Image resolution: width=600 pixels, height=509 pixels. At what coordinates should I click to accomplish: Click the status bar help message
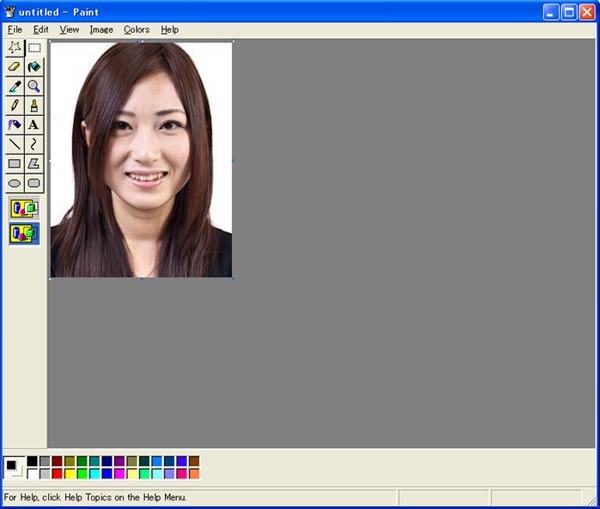(x=95, y=498)
